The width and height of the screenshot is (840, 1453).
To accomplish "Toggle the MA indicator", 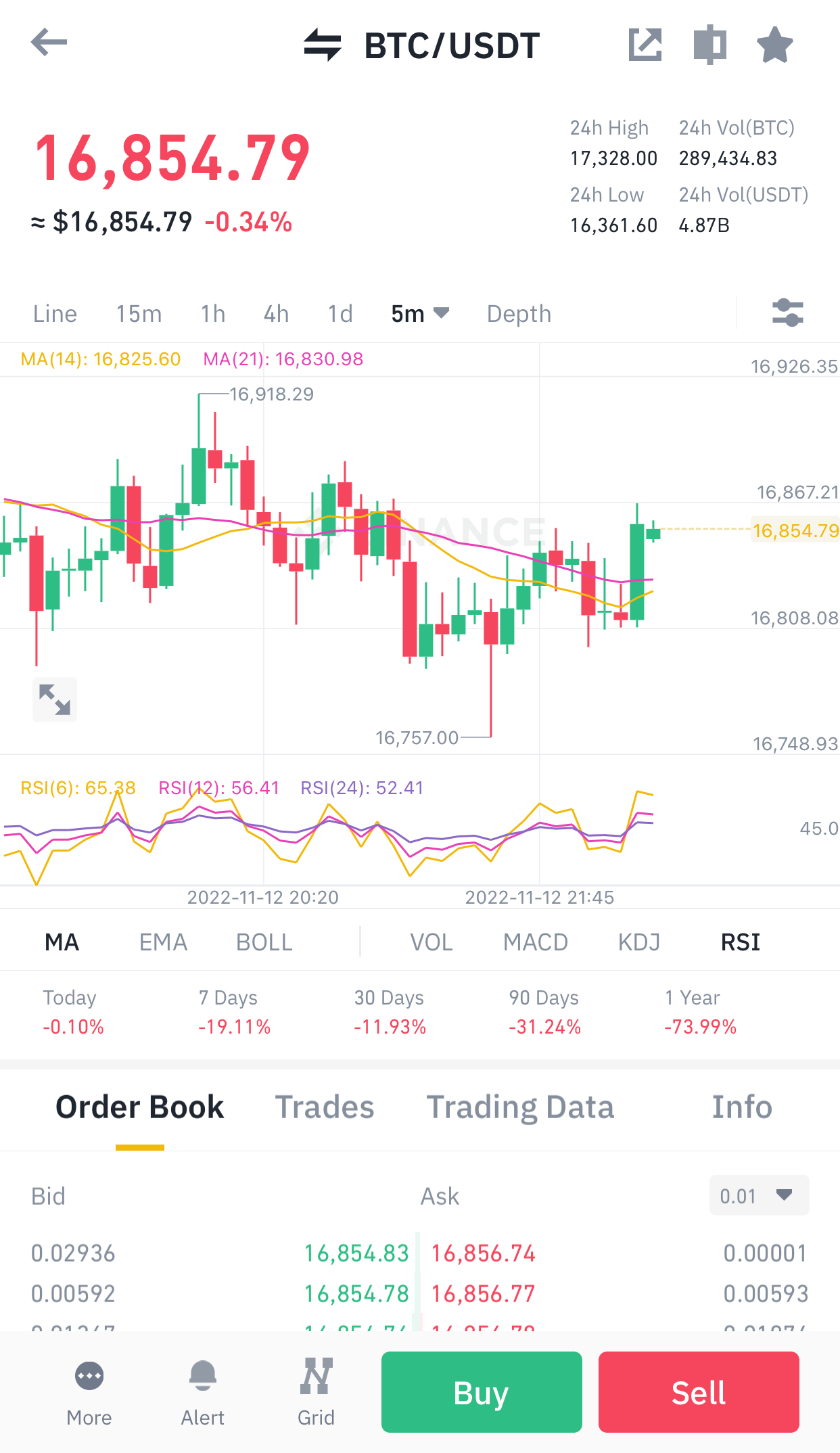I will click(x=62, y=942).
